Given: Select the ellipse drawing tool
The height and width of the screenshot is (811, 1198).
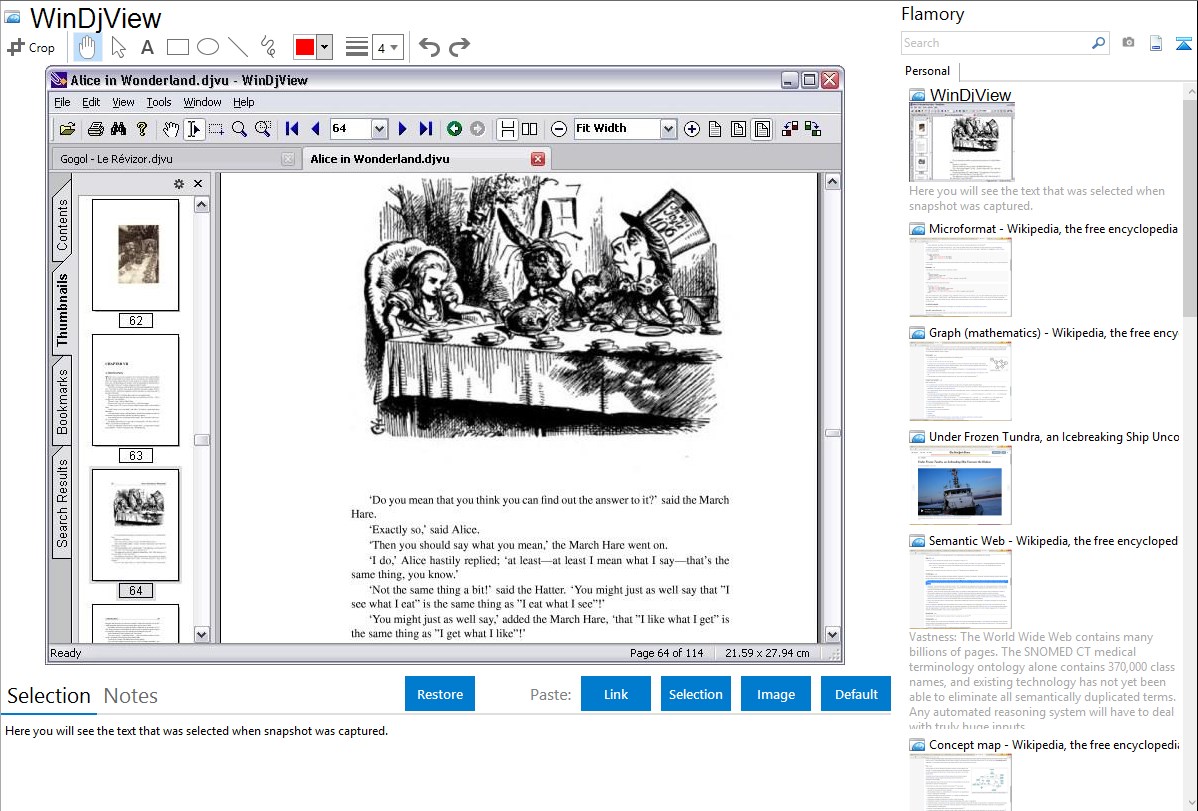Looking at the screenshot, I should pyautogui.click(x=208, y=47).
